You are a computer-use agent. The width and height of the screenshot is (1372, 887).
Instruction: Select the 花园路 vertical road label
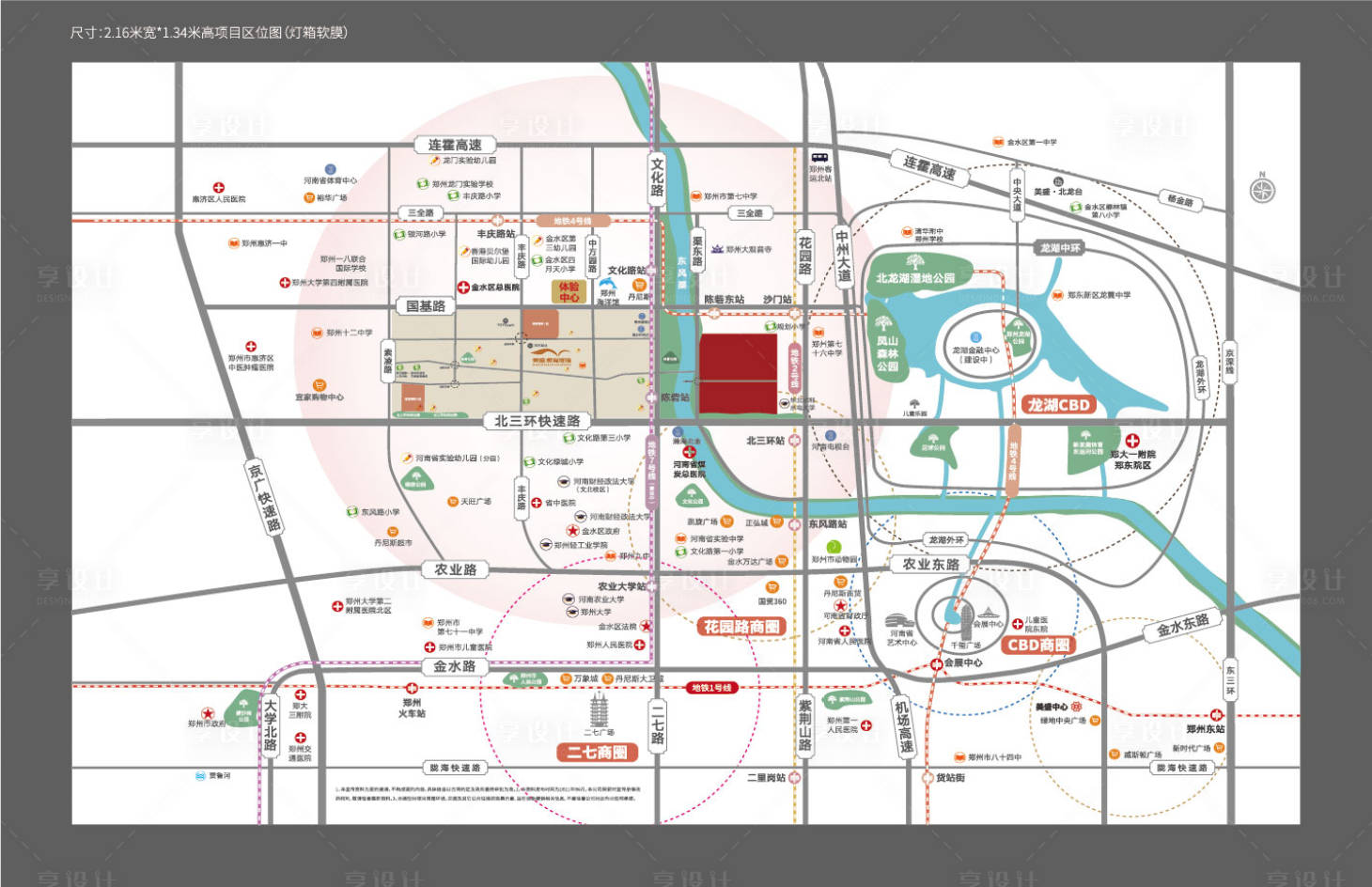pyautogui.click(x=804, y=255)
